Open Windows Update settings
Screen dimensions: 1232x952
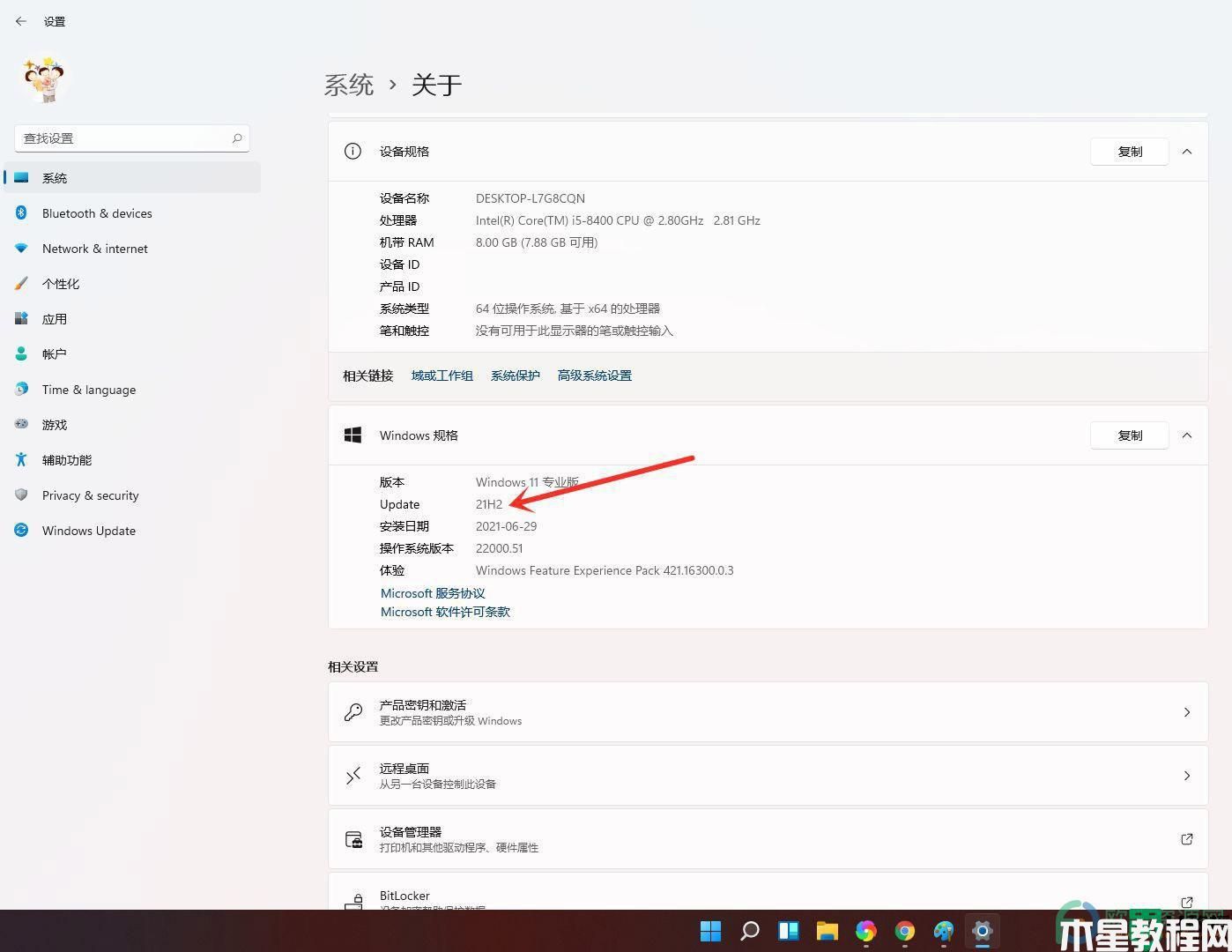click(x=132, y=531)
